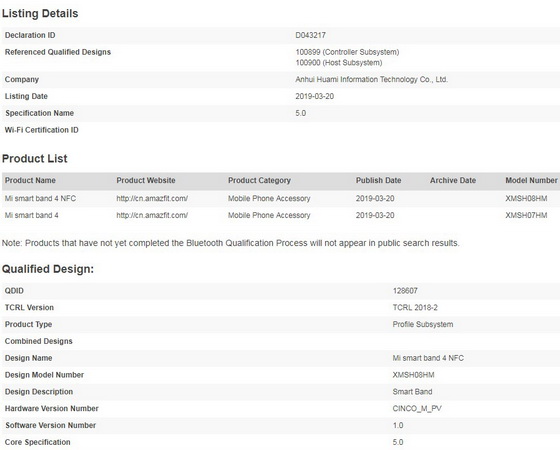Select the Mobile Phone Accessory category in the NFC row
The width and height of the screenshot is (560, 450).
269,198
